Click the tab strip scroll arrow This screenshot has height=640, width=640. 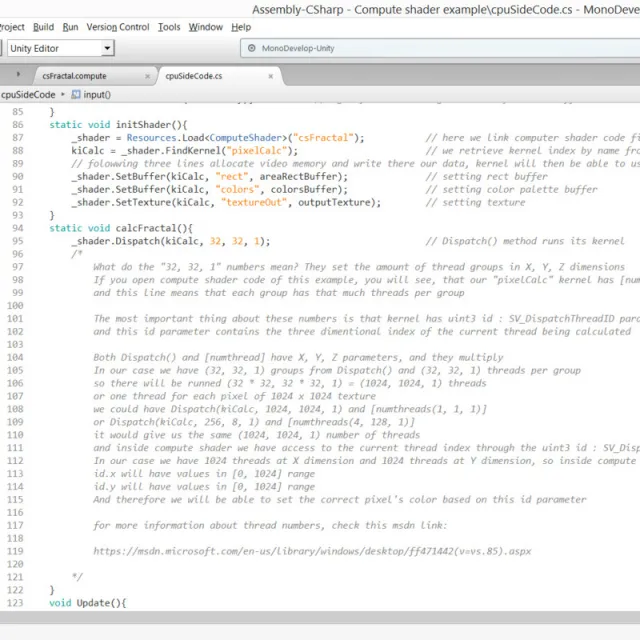tap(18, 74)
